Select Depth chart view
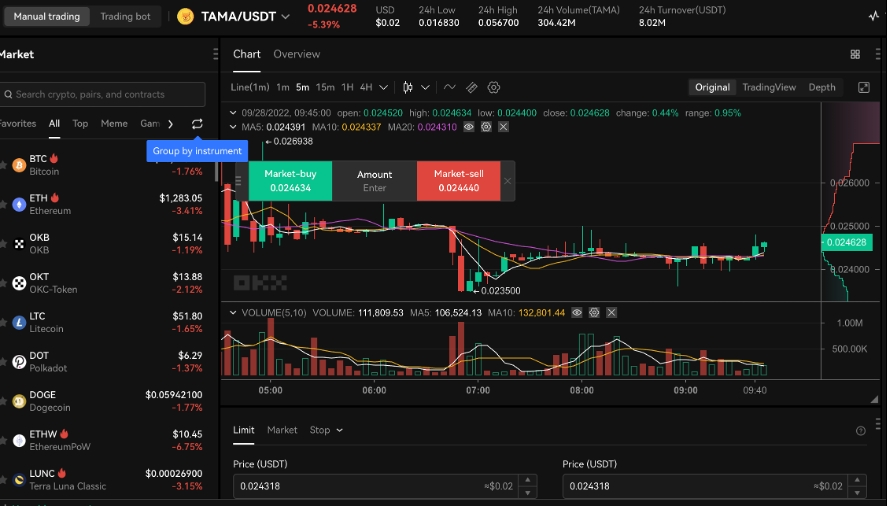The image size is (887, 506). coord(821,87)
